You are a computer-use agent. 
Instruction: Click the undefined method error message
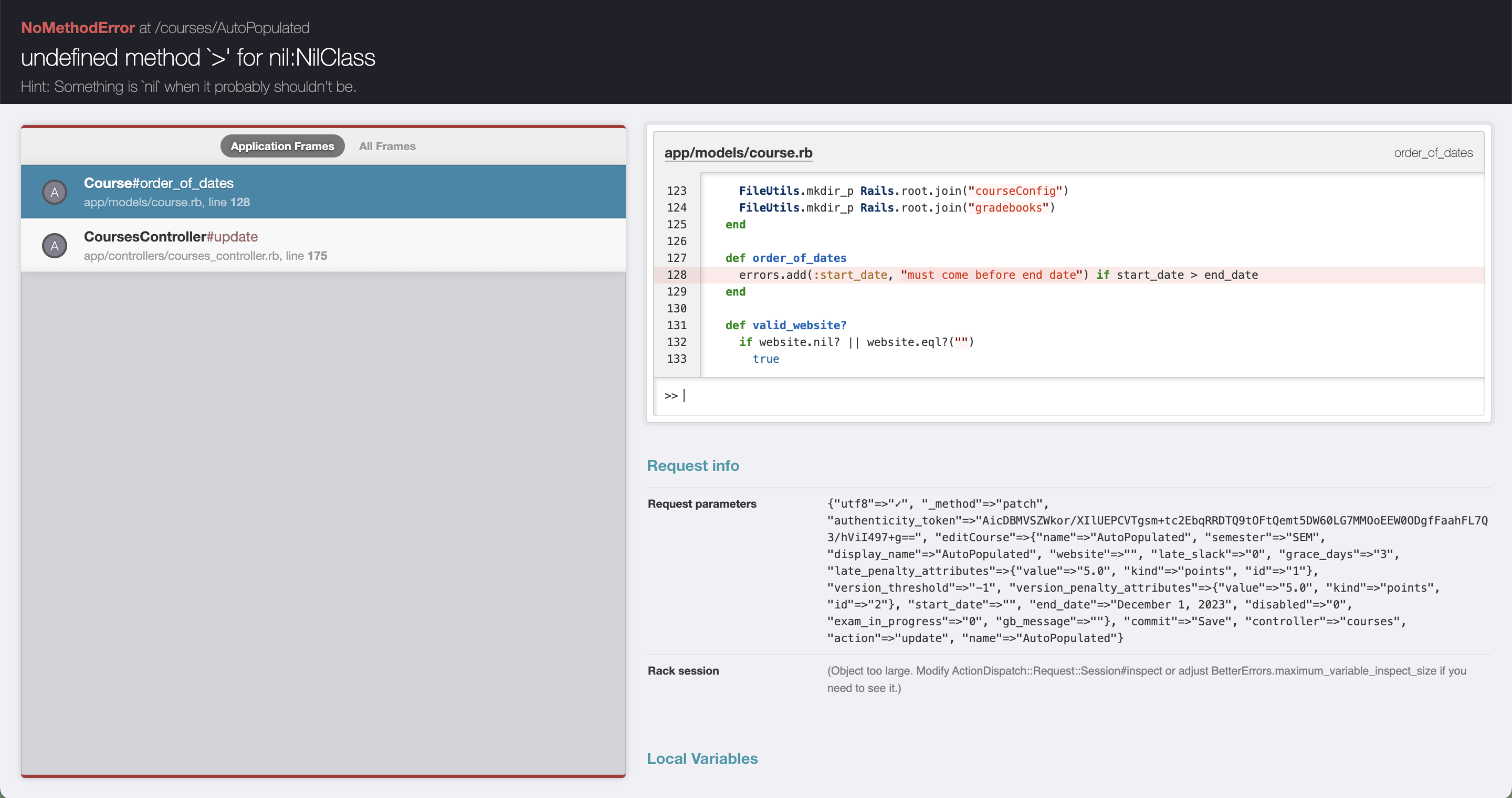click(x=198, y=58)
